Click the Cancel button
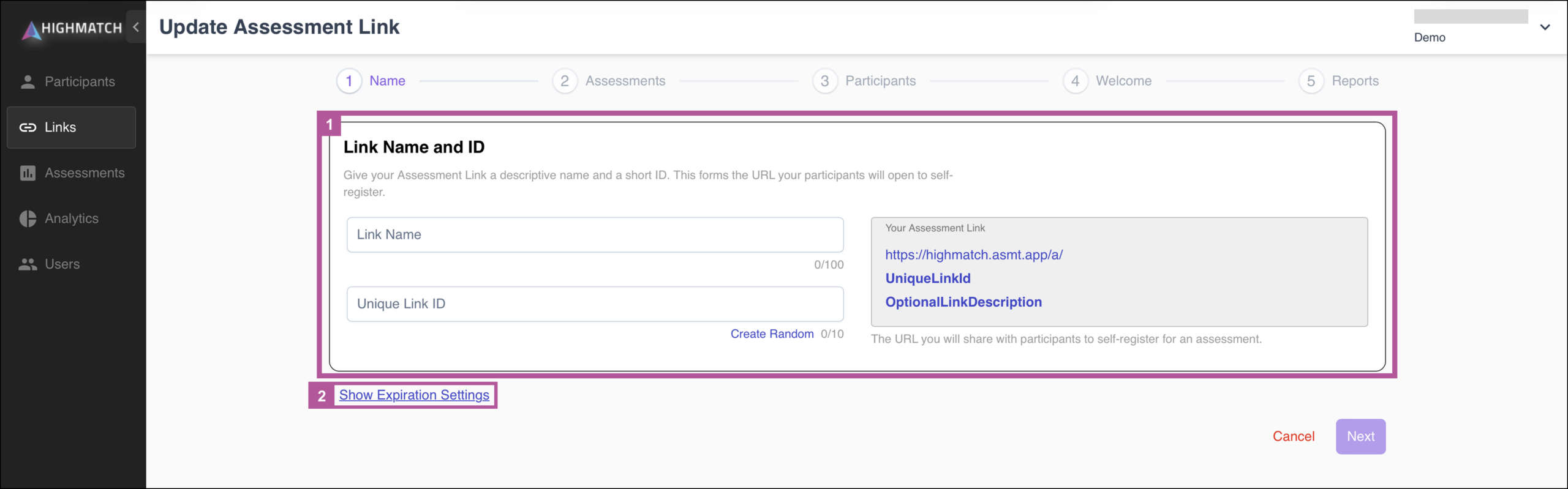The height and width of the screenshot is (489, 1568). 1294,436
